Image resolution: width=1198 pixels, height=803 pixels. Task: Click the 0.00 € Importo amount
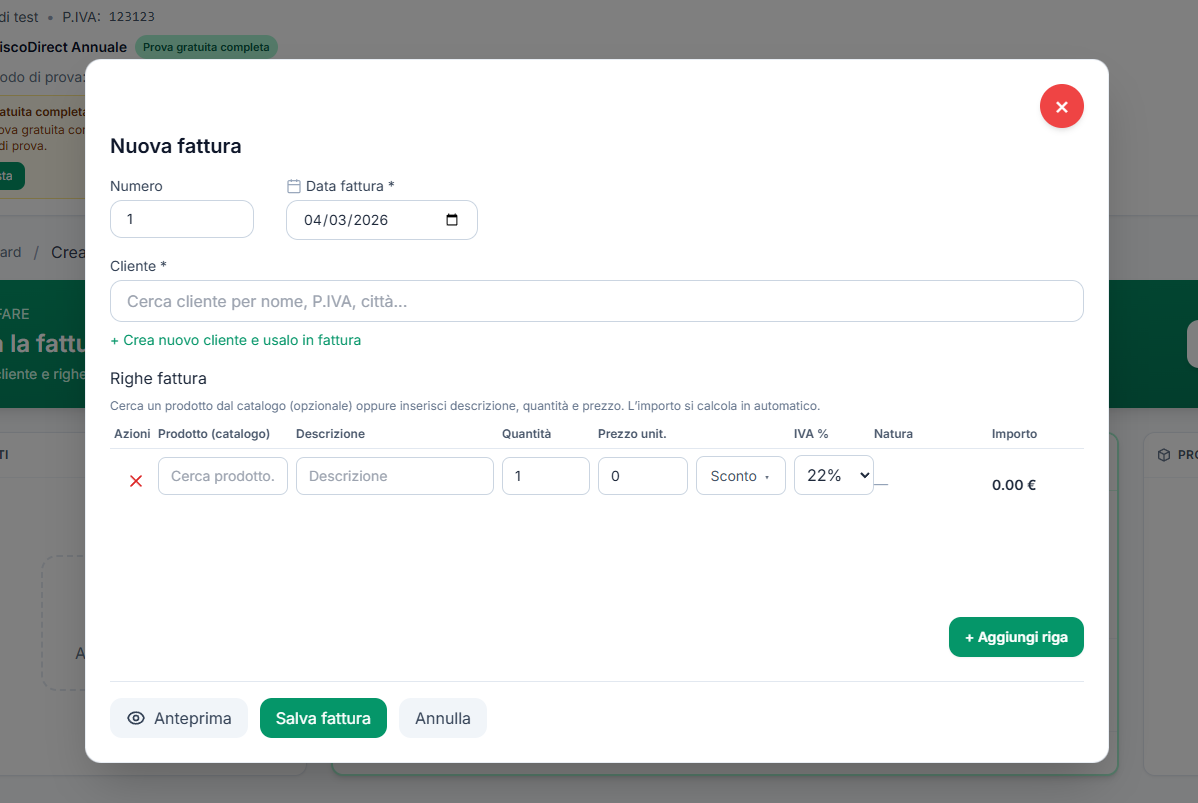(x=1013, y=485)
